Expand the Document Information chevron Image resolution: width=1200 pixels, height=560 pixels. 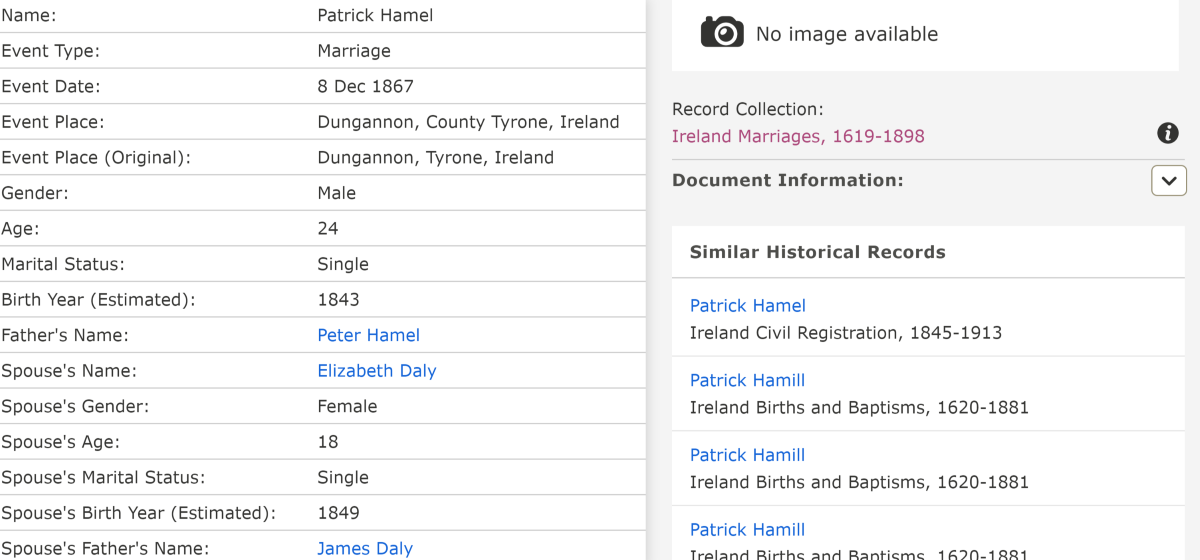coord(1169,181)
